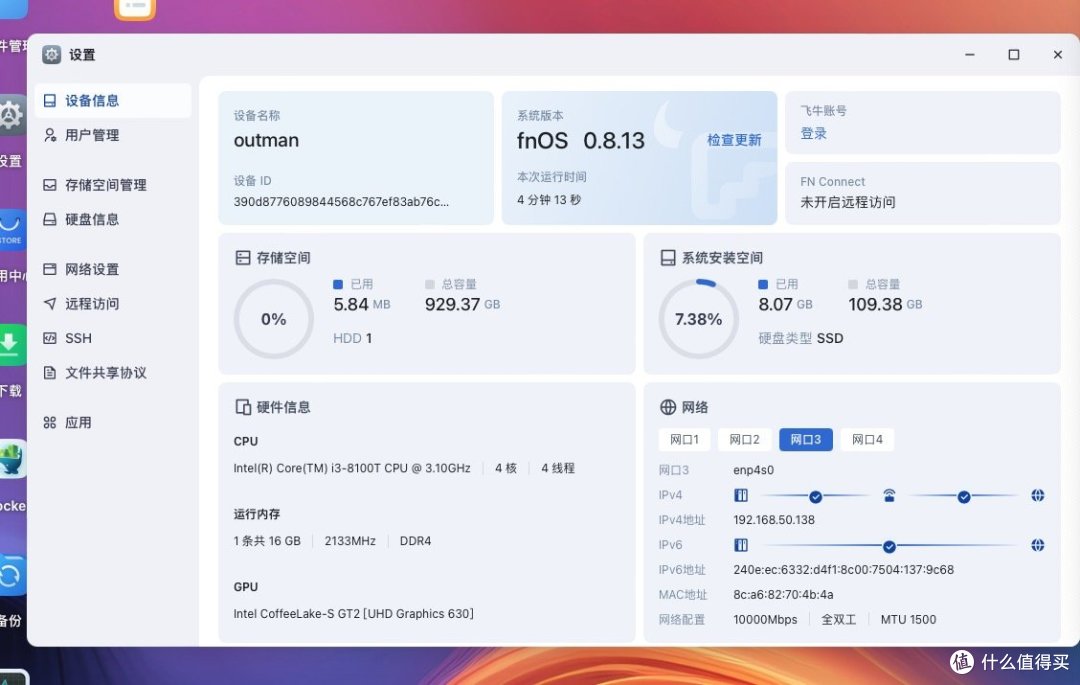1080x685 pixels.
Task: Click the system 7.38% usage ring
Action: [698, 319]
